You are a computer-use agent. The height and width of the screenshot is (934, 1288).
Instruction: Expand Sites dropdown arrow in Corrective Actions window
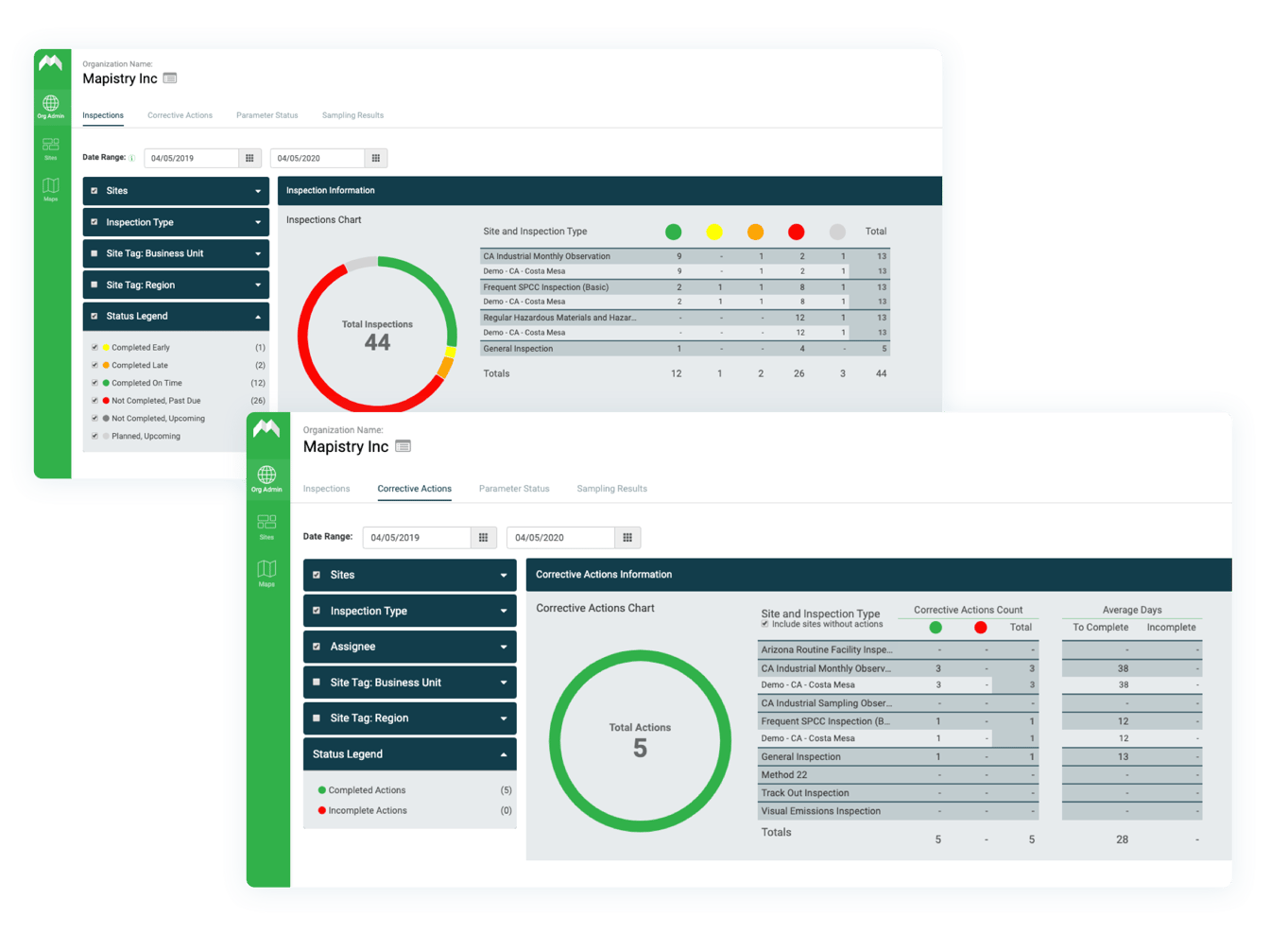tap(504, 575)
